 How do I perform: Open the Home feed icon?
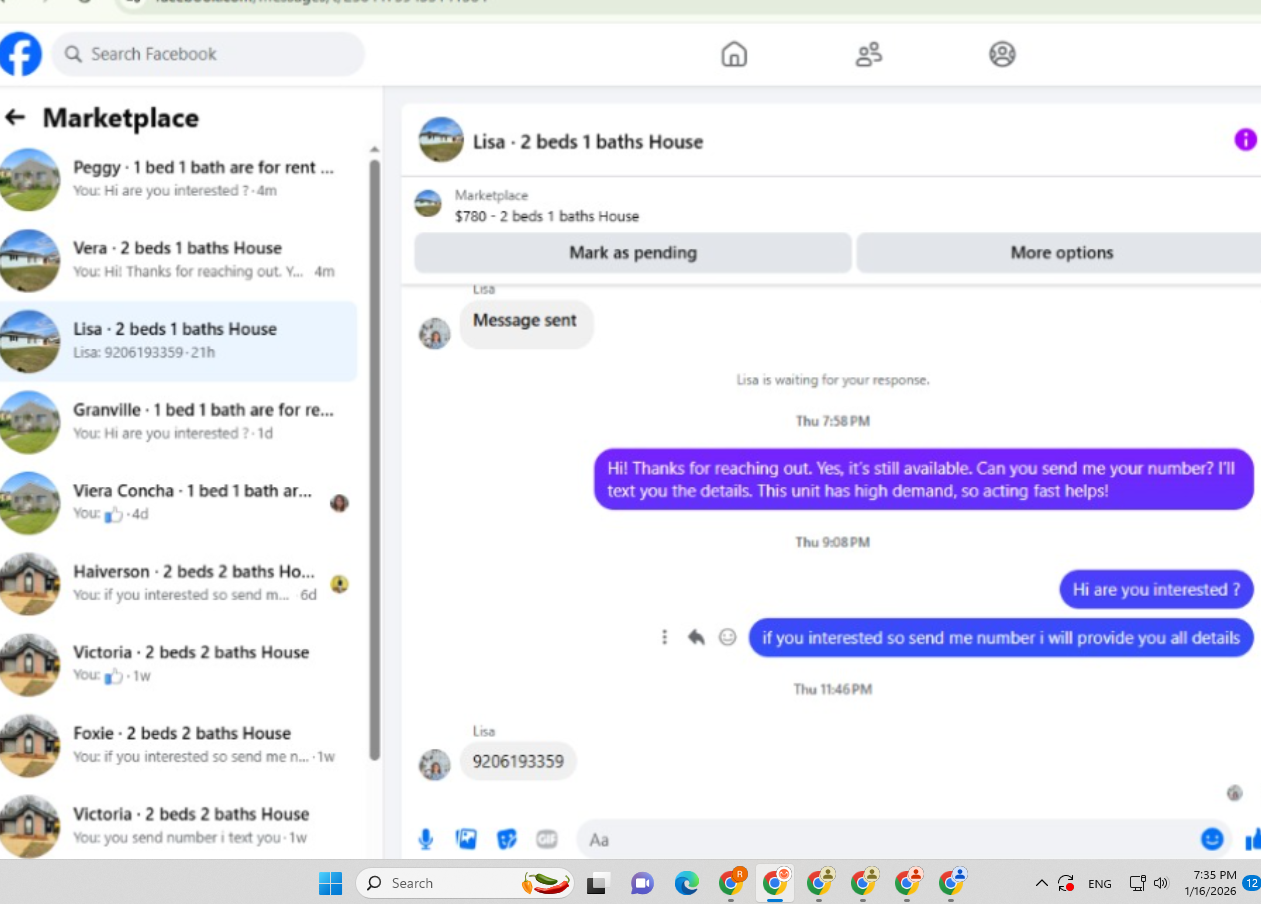[734, 54]
